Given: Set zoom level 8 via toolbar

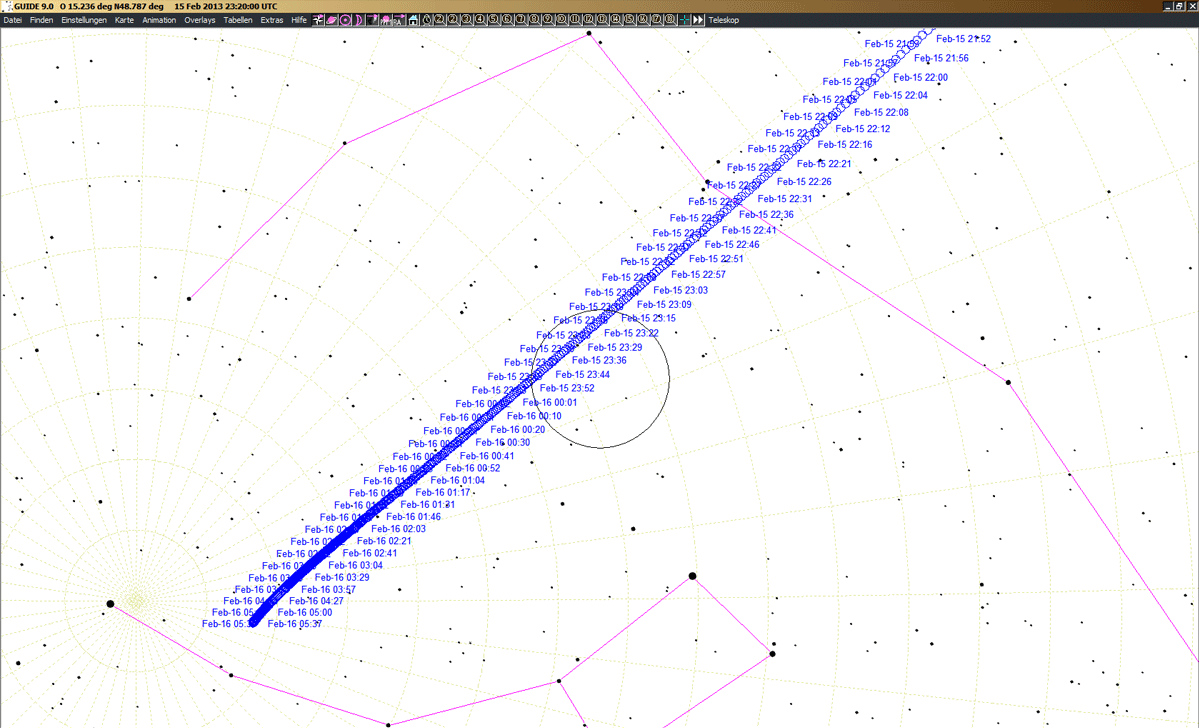Looking at the screenshot, I should coord(534,20).
